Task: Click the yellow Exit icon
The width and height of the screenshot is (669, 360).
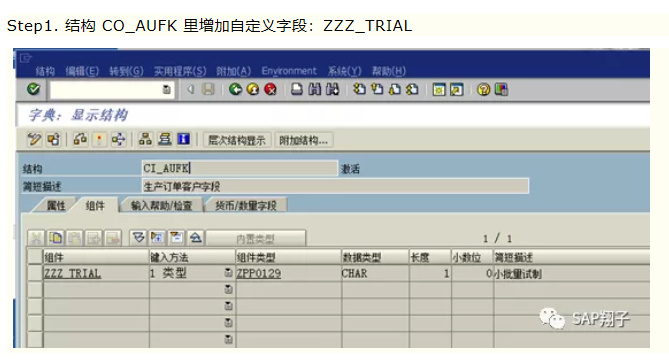Action: [253, 89]
